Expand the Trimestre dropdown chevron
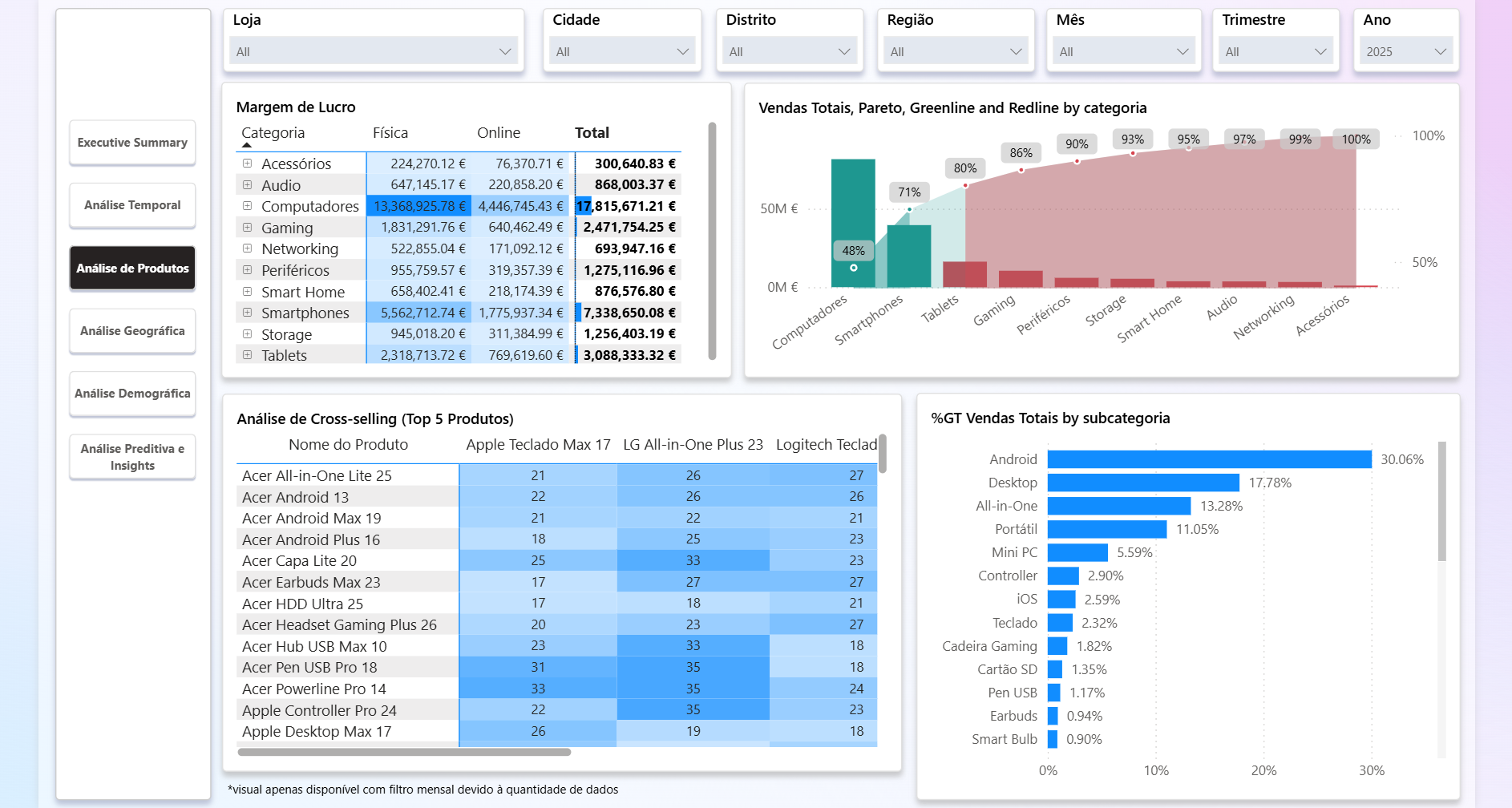Screen dimensions: 1512x808 point(1320,51)
